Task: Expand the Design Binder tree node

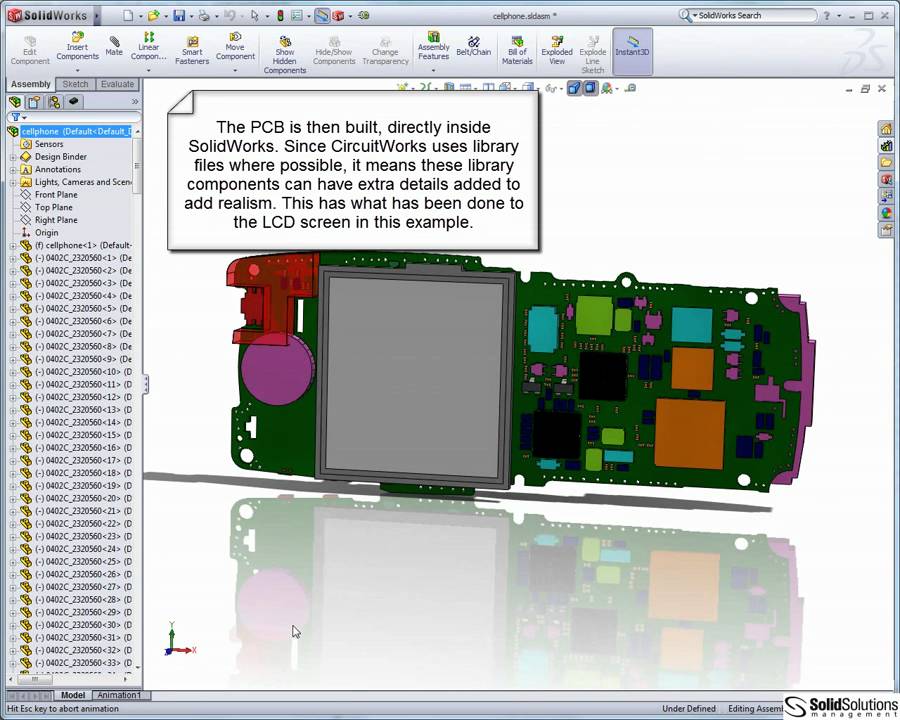Action: click(13, 157)
